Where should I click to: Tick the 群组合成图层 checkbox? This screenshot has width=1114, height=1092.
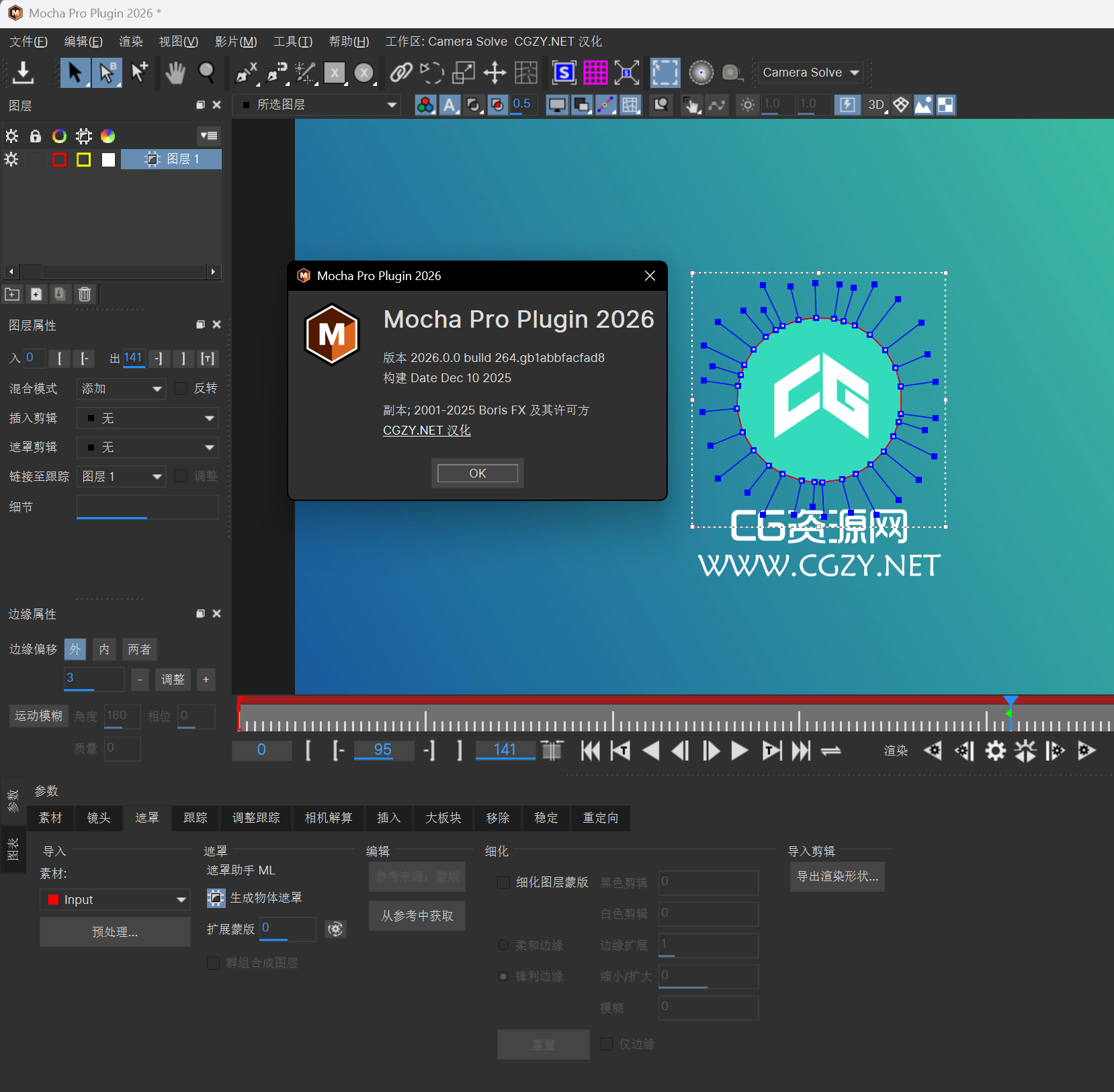tap(213, 963)
